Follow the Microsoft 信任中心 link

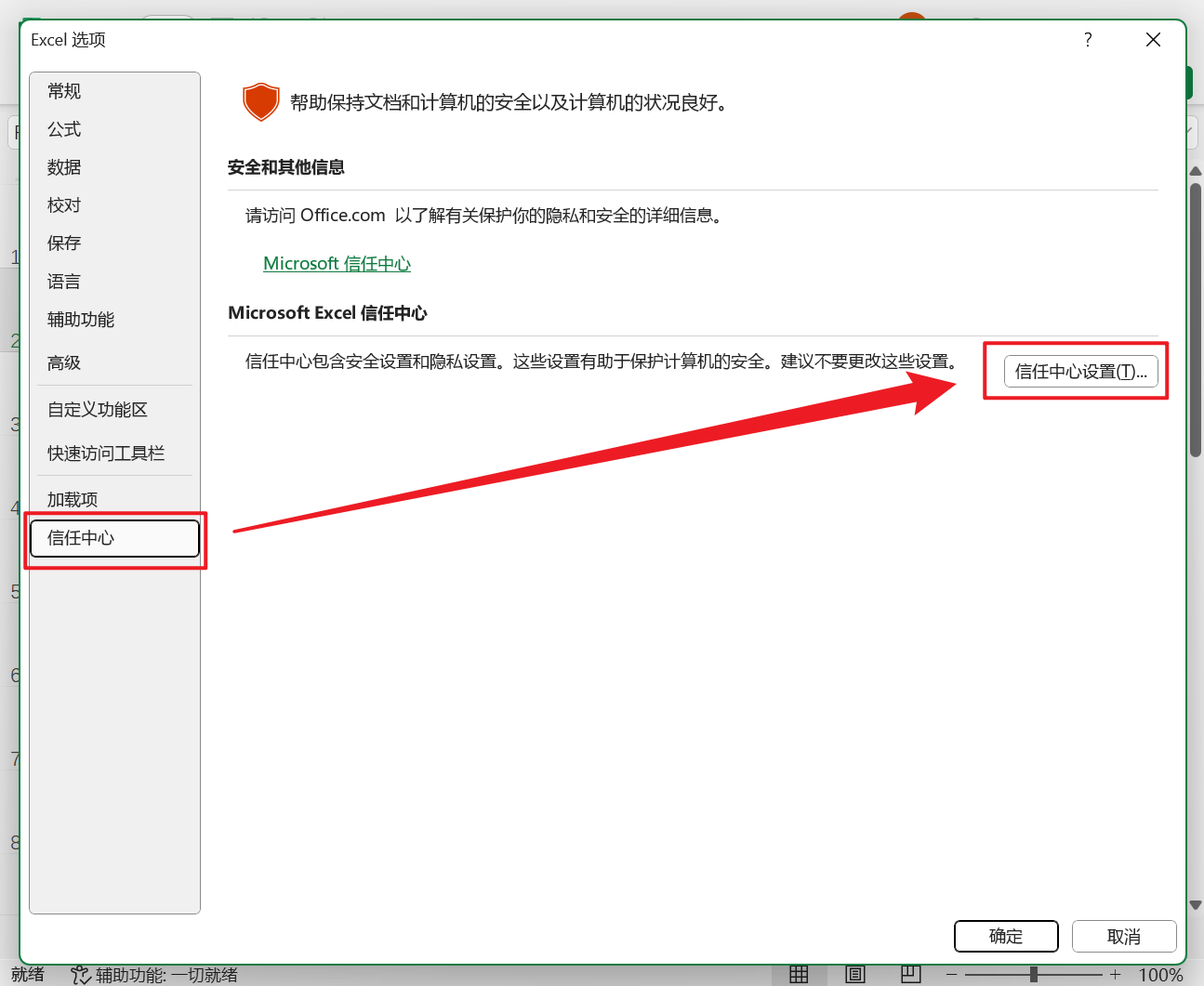click(x=337, y=263)
